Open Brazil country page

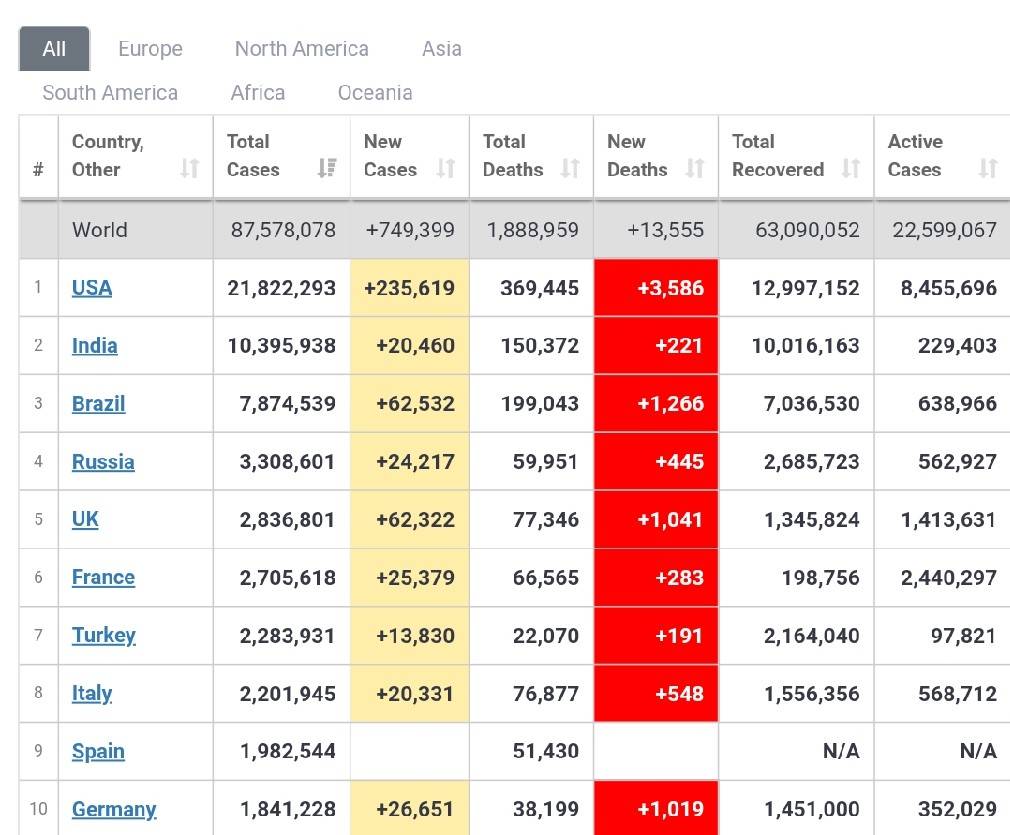pos(99,404)
